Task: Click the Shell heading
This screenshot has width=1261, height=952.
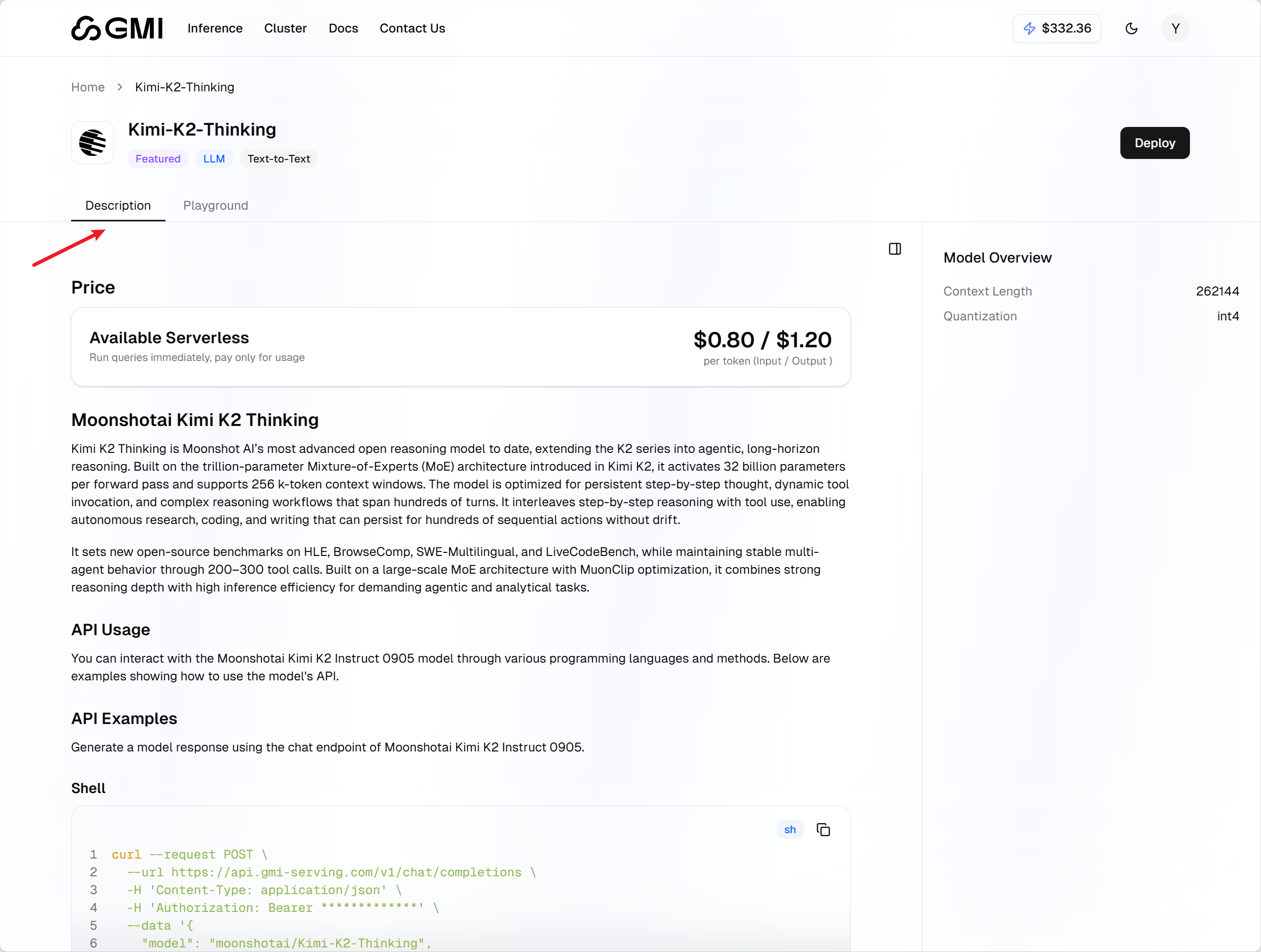Action: pos(88,788)
